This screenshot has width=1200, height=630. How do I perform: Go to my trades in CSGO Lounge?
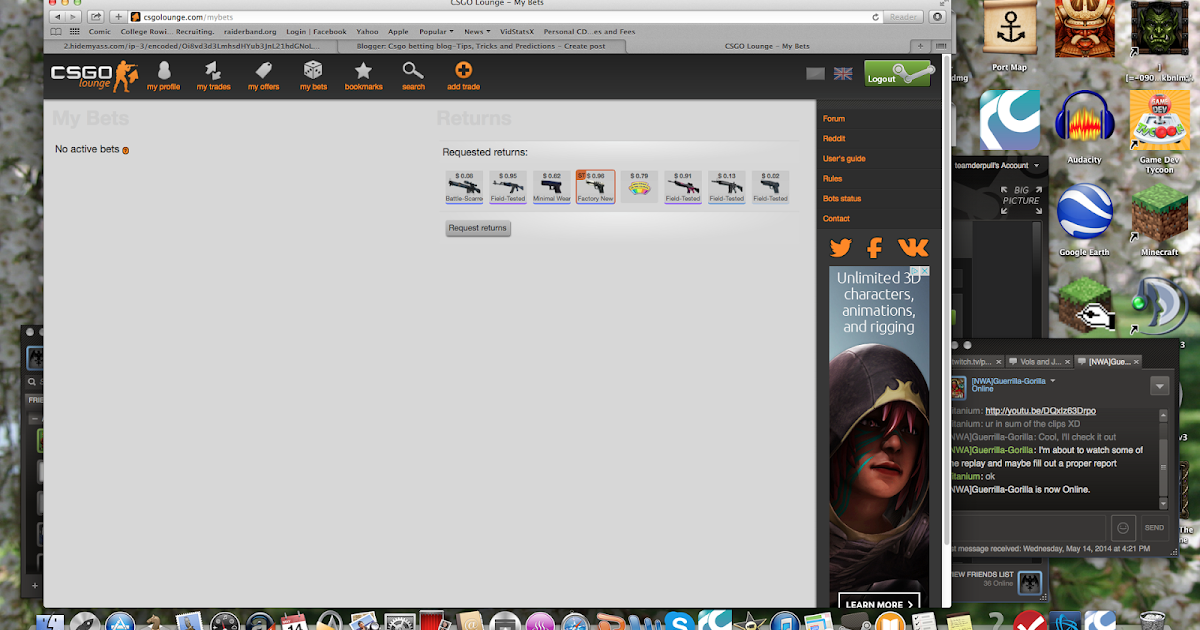213,76
